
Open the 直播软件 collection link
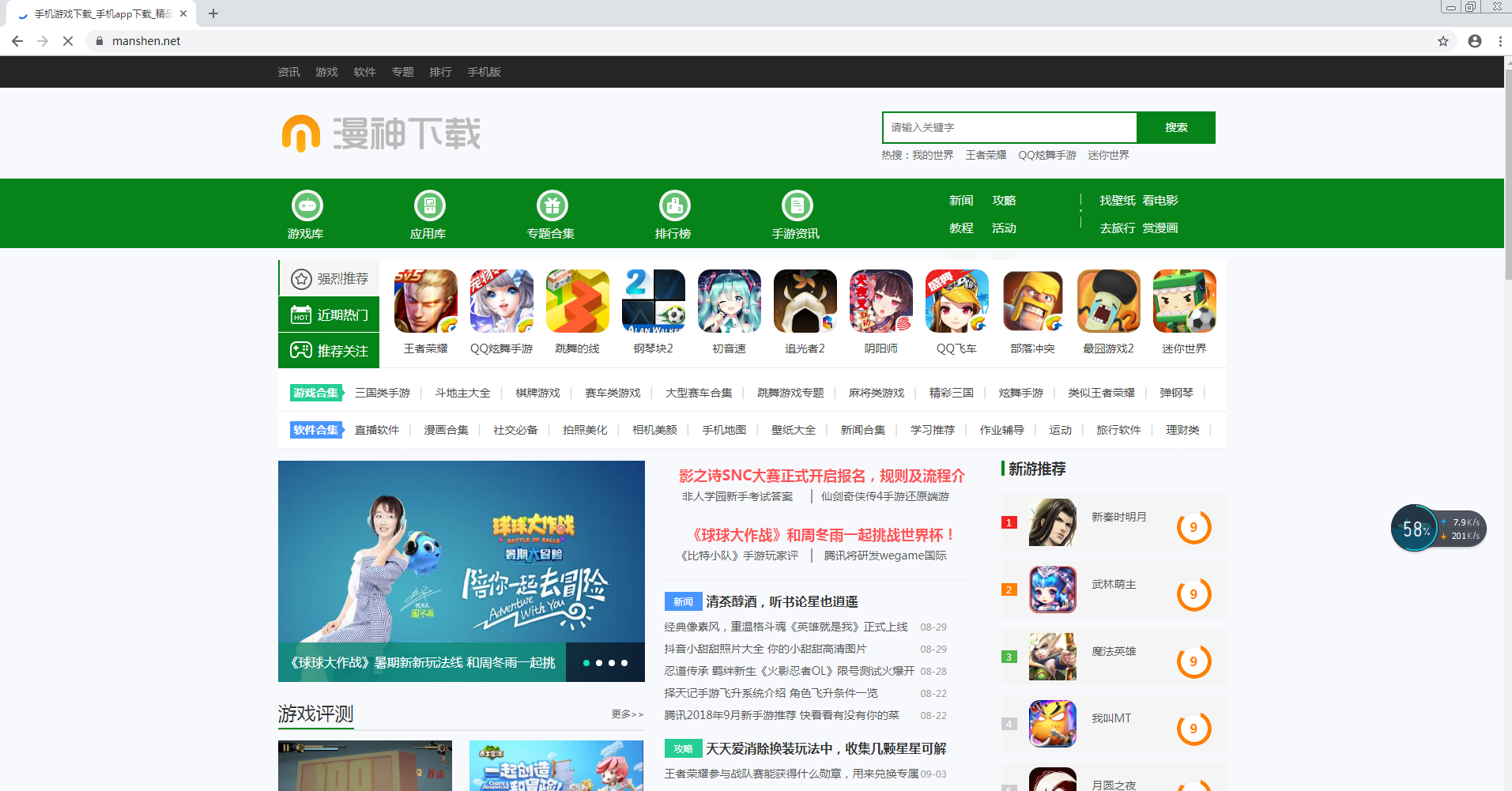point(377,430)
